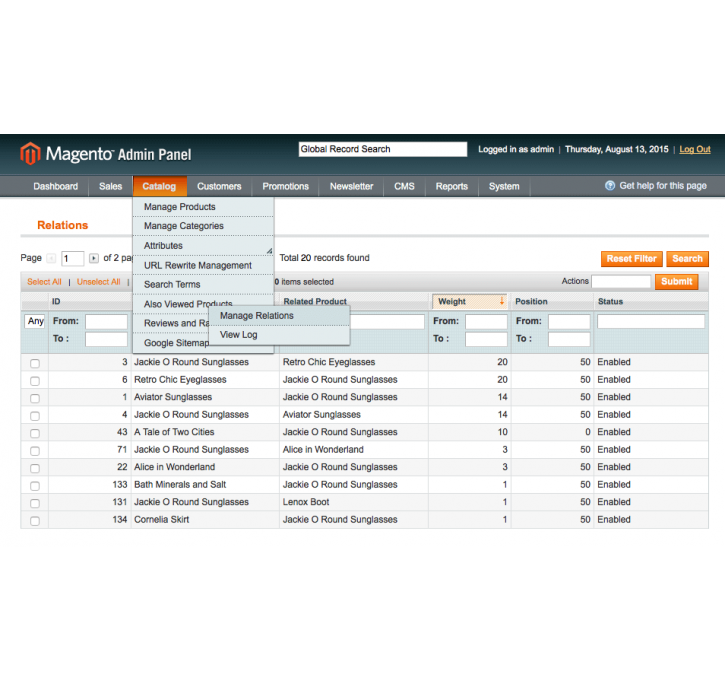This screenshot has height=680, width=725.
Task: Select Manage Categories menu item
Action: pyautogui.click(x=203, y=226)
